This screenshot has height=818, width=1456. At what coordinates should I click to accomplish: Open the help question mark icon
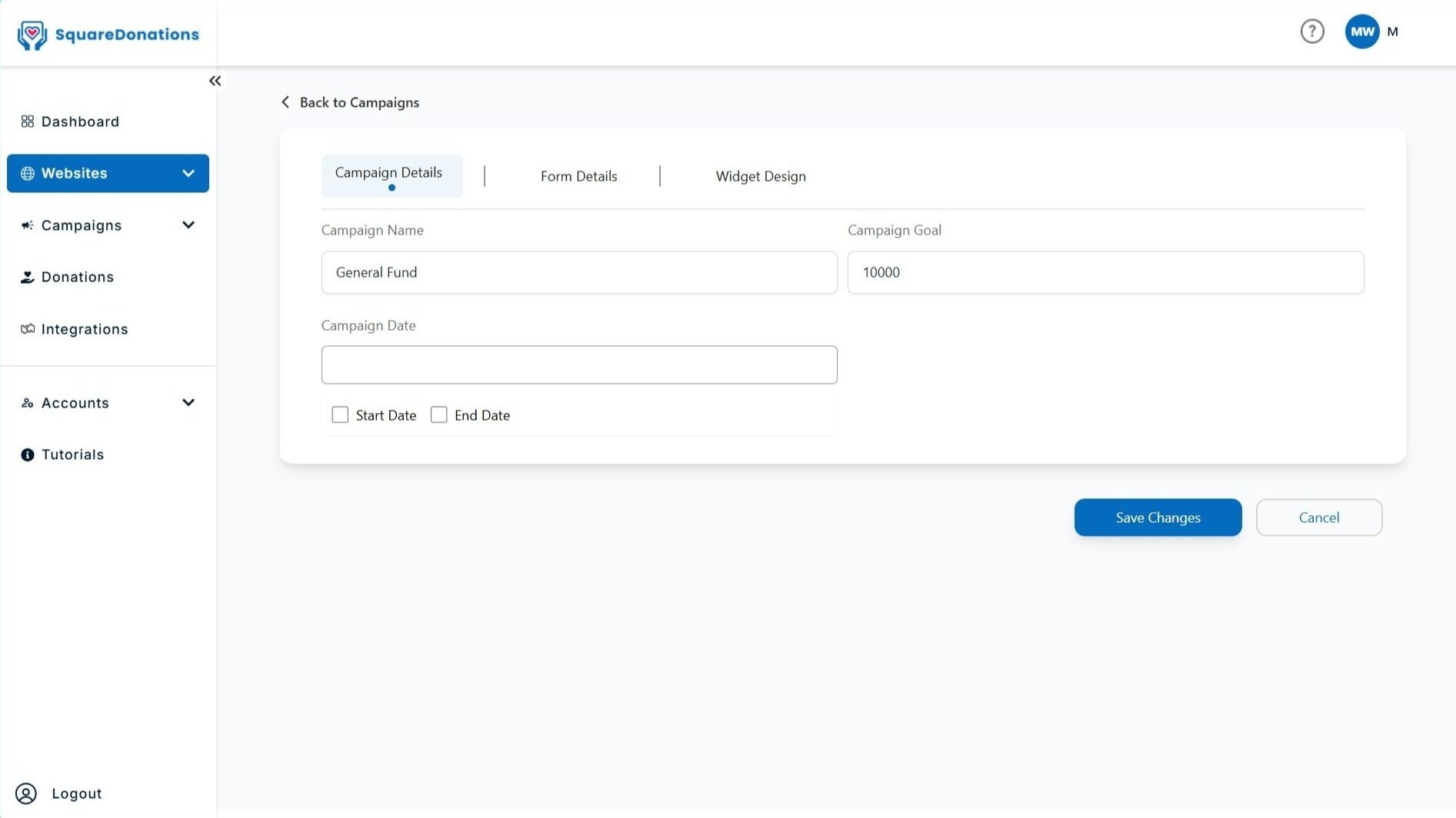click(x=1312, y=32)
